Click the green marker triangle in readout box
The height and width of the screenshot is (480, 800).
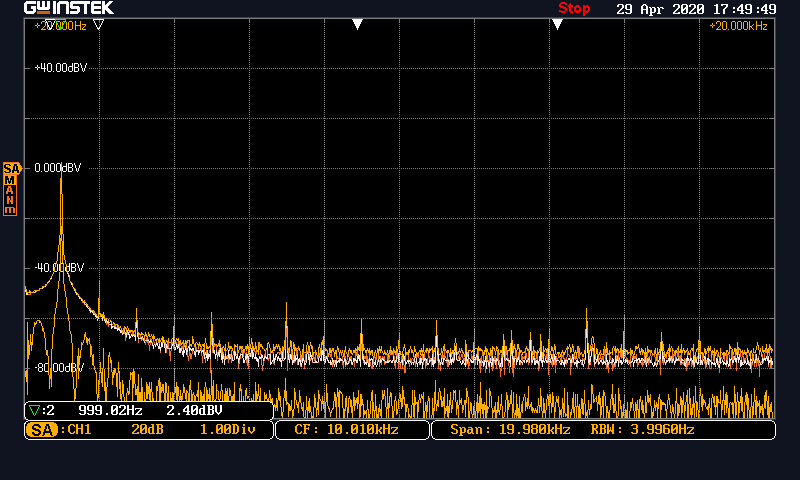coord(36,411)
